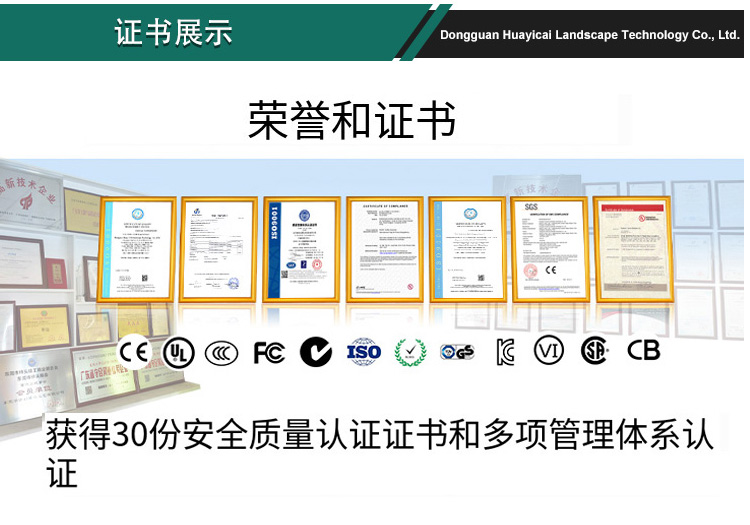Image resolution: width=750 pixels, height=525 pixels.
Task: Open the rightmost certificate with red stamp logo
Action: (x=632, y=248)
